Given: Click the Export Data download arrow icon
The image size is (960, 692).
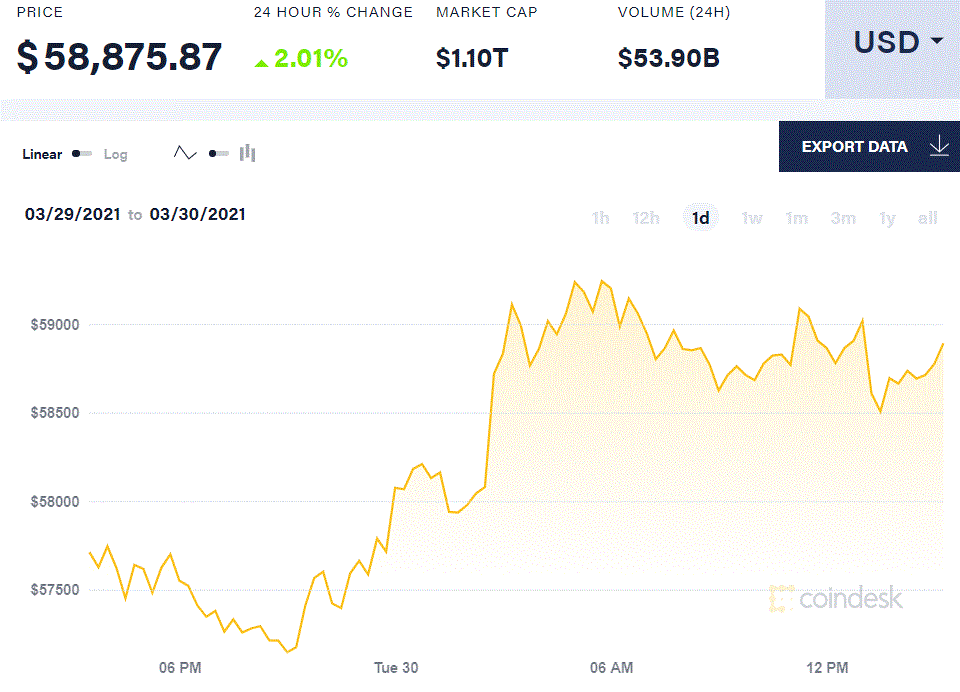Looking at the screenshot, I should coord(938,146).
